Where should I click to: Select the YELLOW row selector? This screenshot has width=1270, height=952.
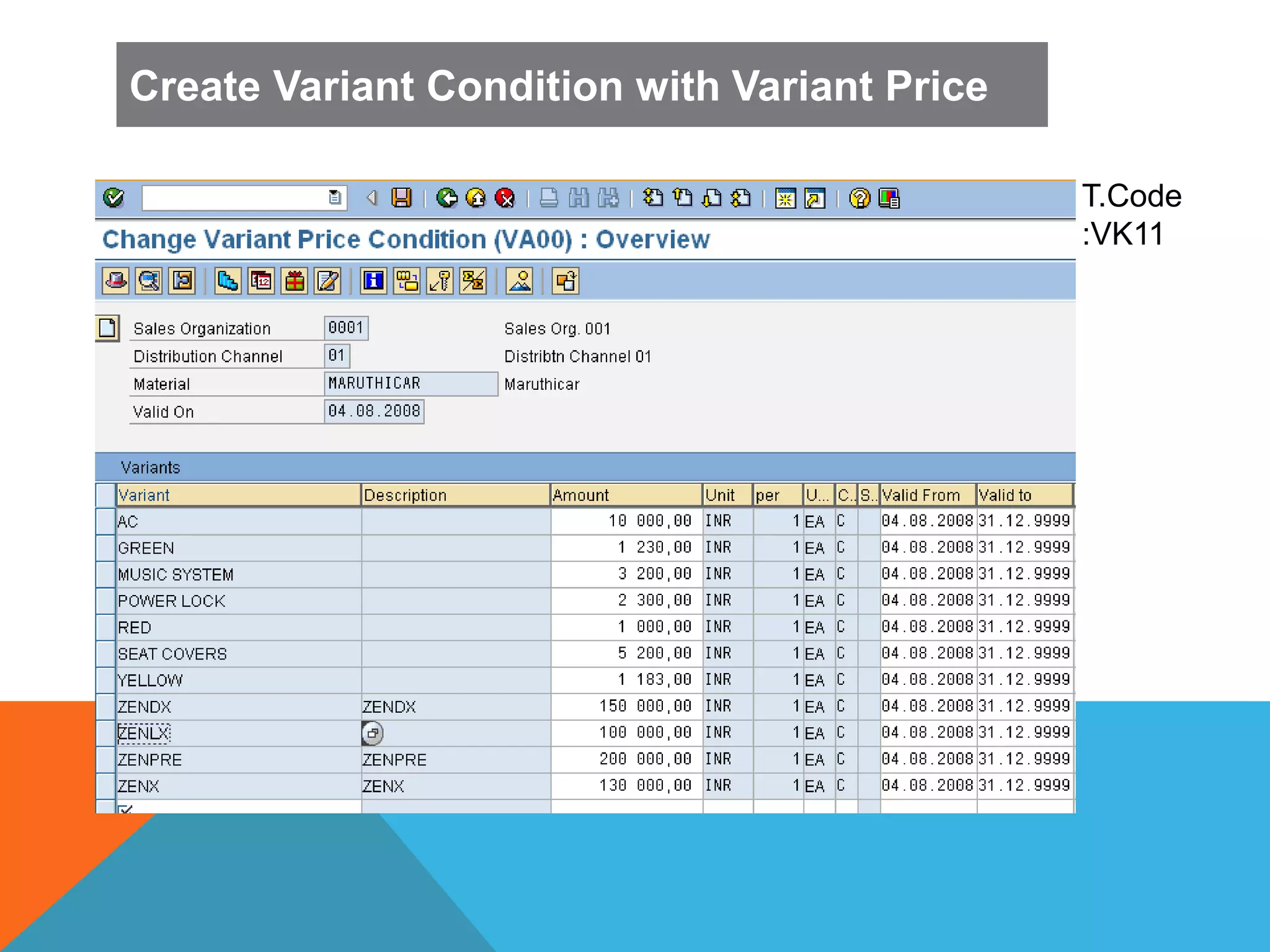click(106, 680)
